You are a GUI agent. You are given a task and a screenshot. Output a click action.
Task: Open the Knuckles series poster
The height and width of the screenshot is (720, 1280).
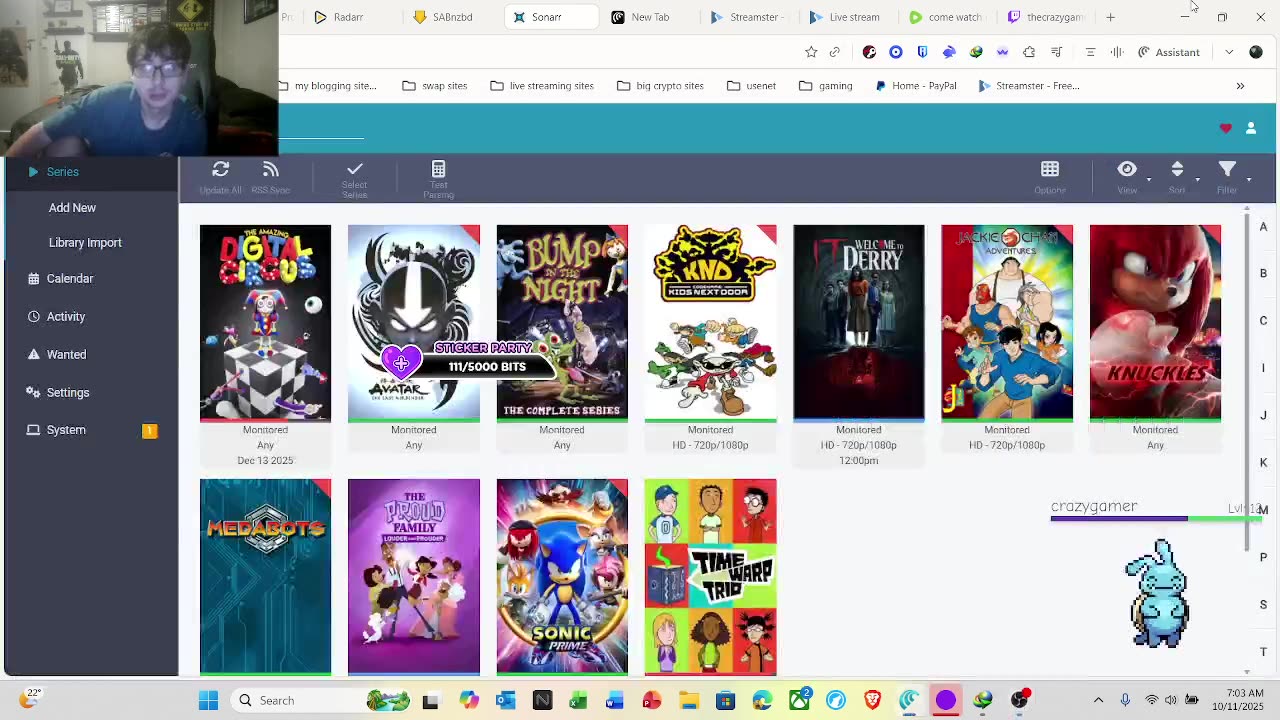click(1155, 322)
